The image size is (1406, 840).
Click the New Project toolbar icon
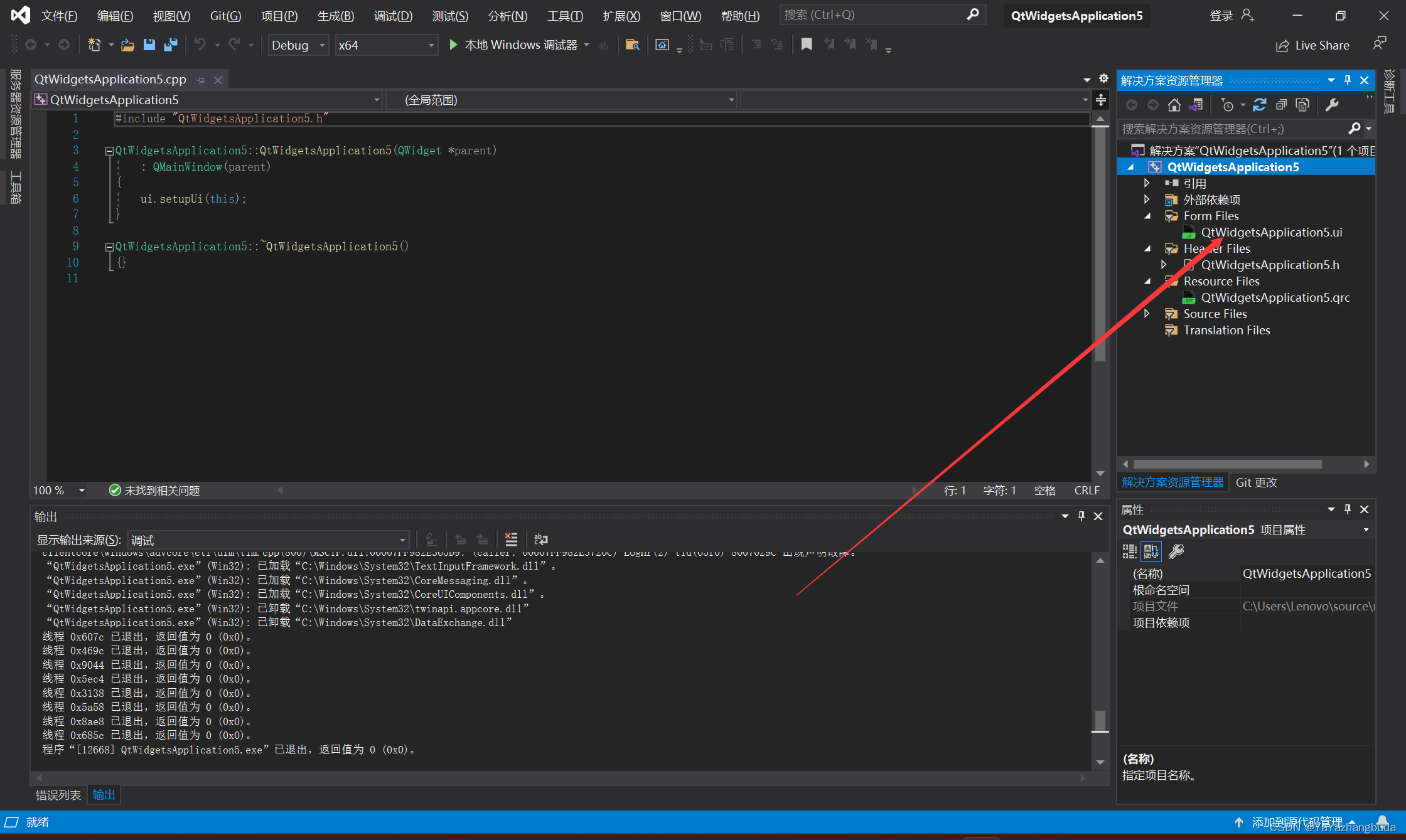[x=94, y=45]
